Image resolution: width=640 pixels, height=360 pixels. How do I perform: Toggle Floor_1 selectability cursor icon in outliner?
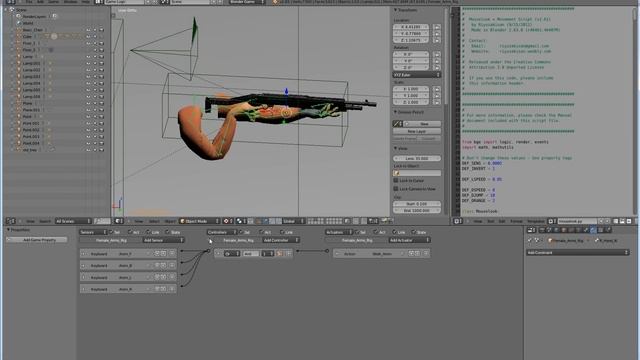95,43
